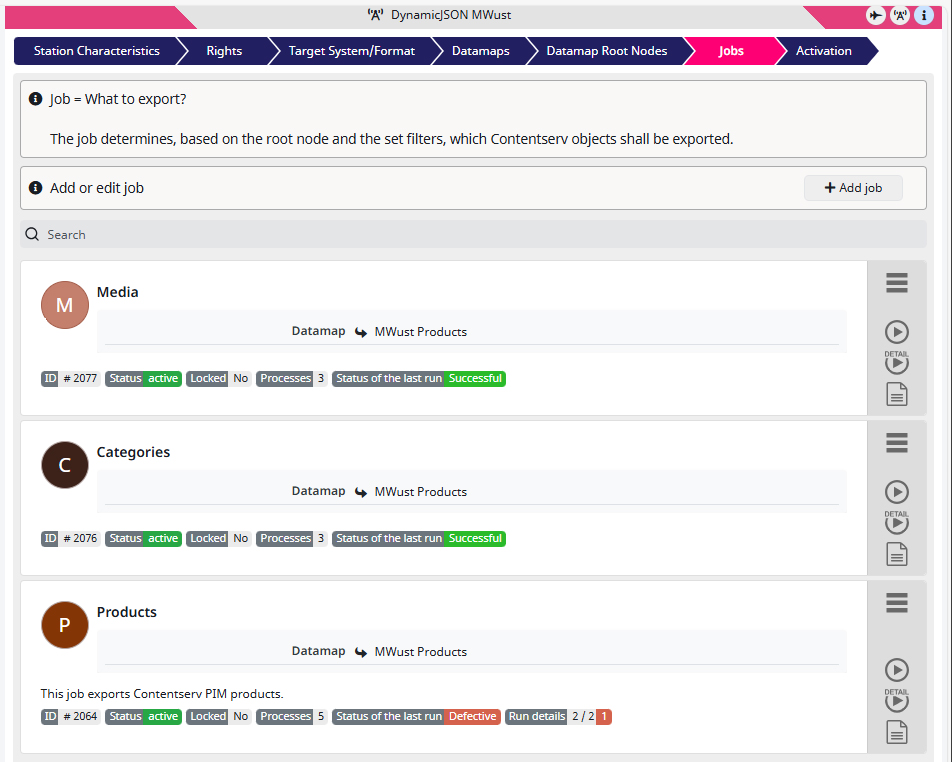
Task: Open the hamburger menu for Media job
Action: point(897,283)
